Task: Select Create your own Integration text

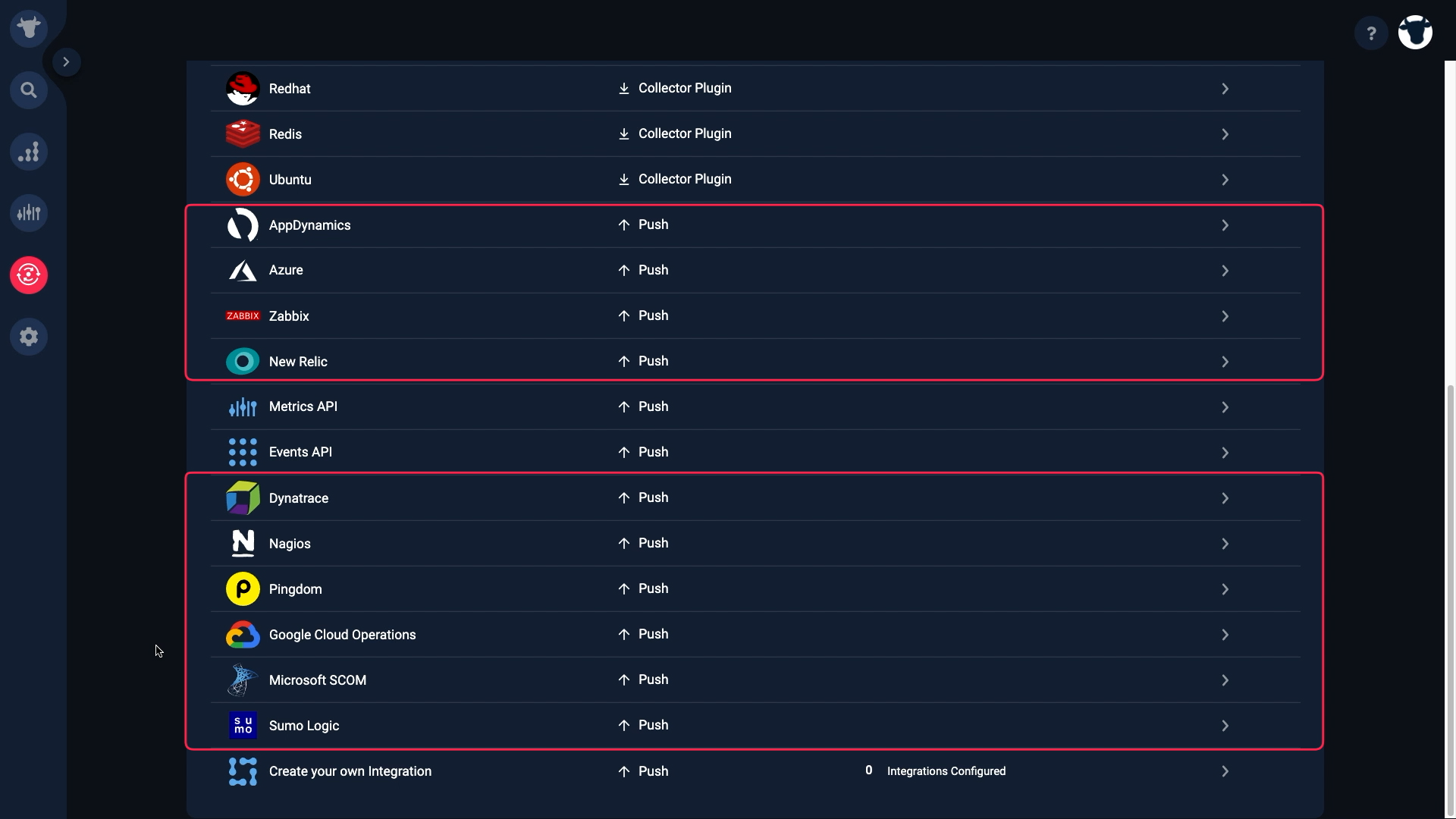Action: (350, 771)
